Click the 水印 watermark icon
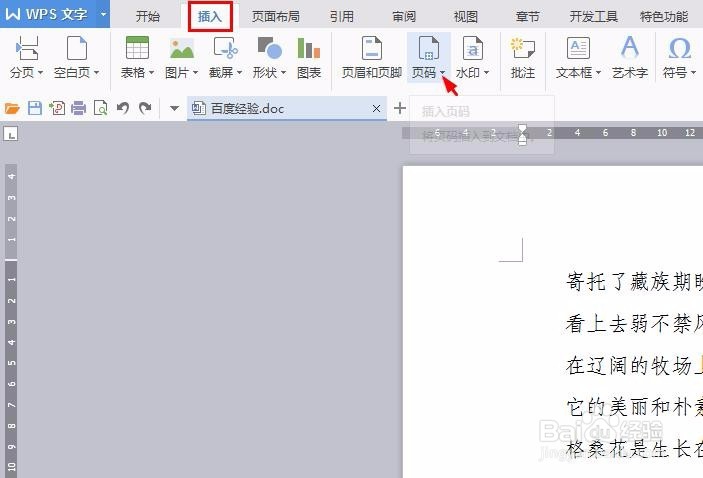 point(473,48)
